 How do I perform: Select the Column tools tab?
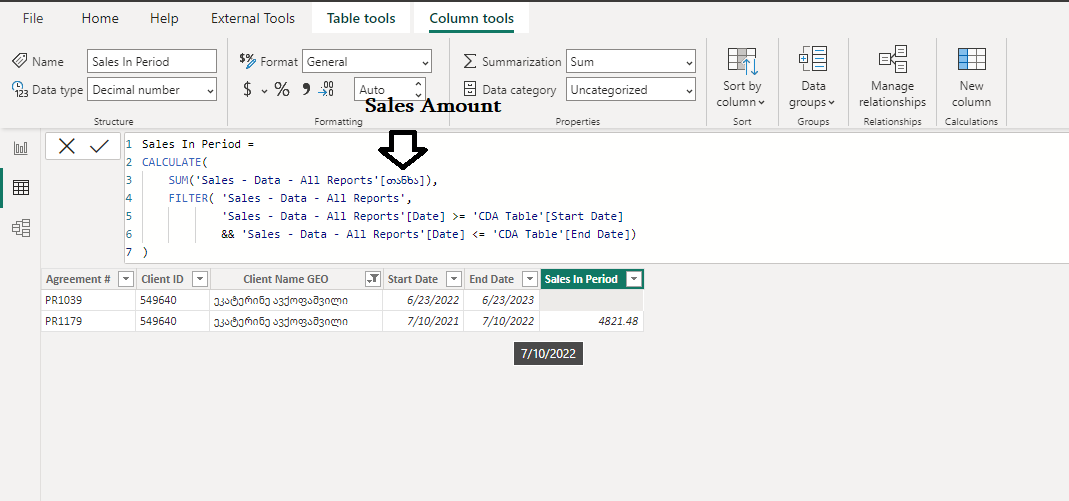(472, 18)
